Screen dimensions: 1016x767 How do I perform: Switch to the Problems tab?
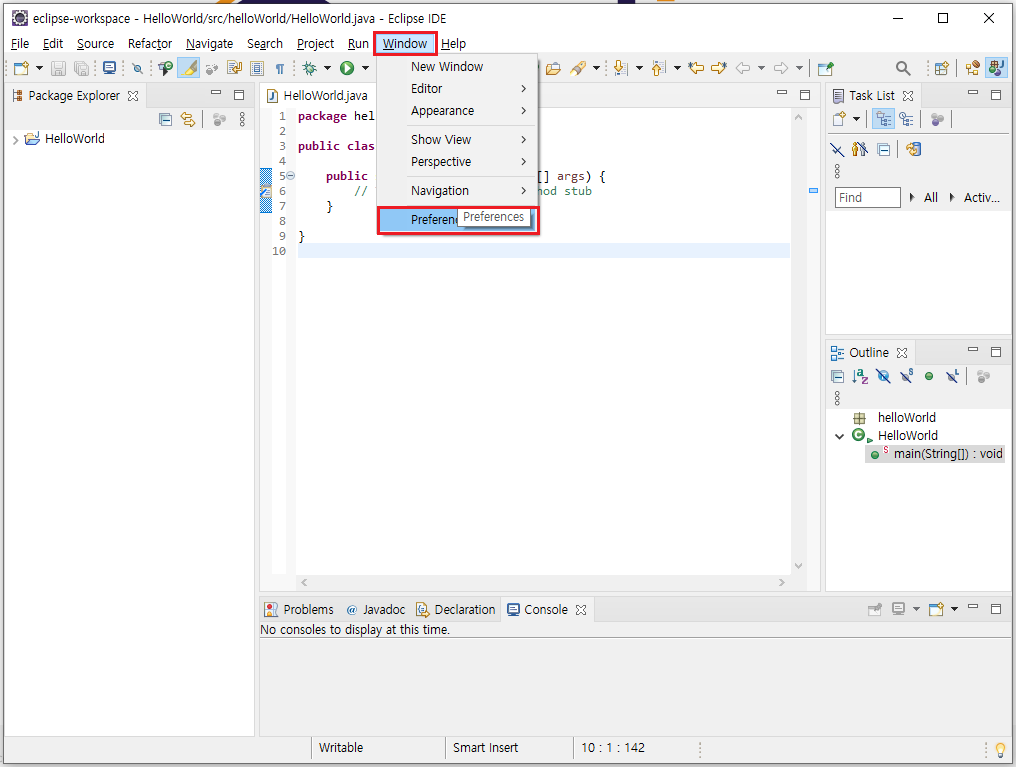[x=299, y=610]
